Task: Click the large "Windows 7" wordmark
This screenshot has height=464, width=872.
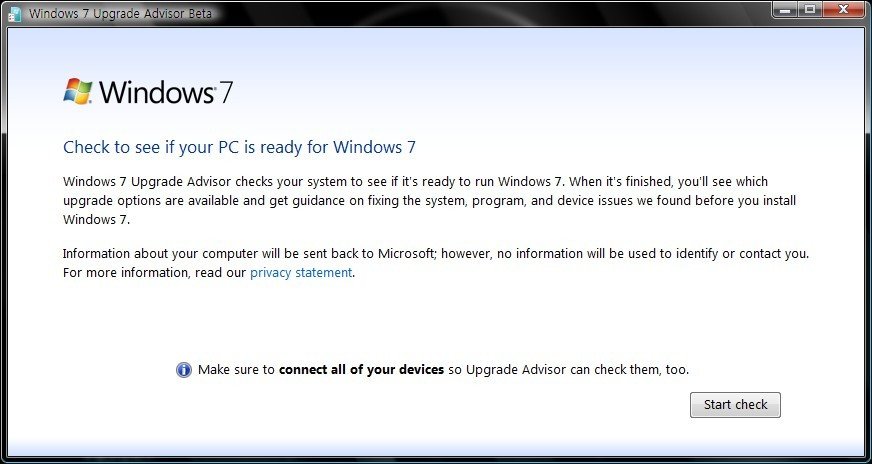Action: [x=166, y=93]
